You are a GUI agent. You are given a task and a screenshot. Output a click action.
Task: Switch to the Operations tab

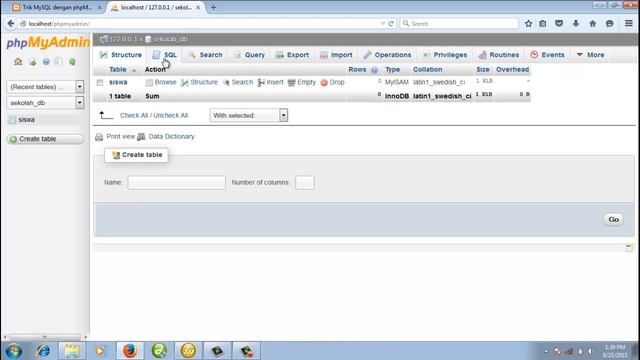(388, 55)
